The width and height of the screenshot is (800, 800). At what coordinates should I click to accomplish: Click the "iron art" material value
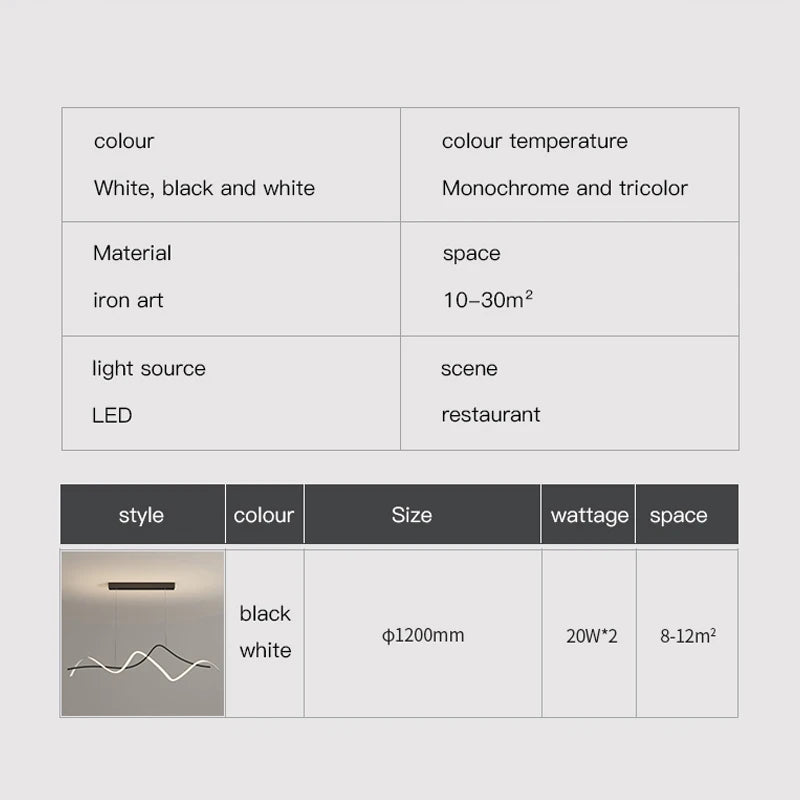tap(128, 300)
